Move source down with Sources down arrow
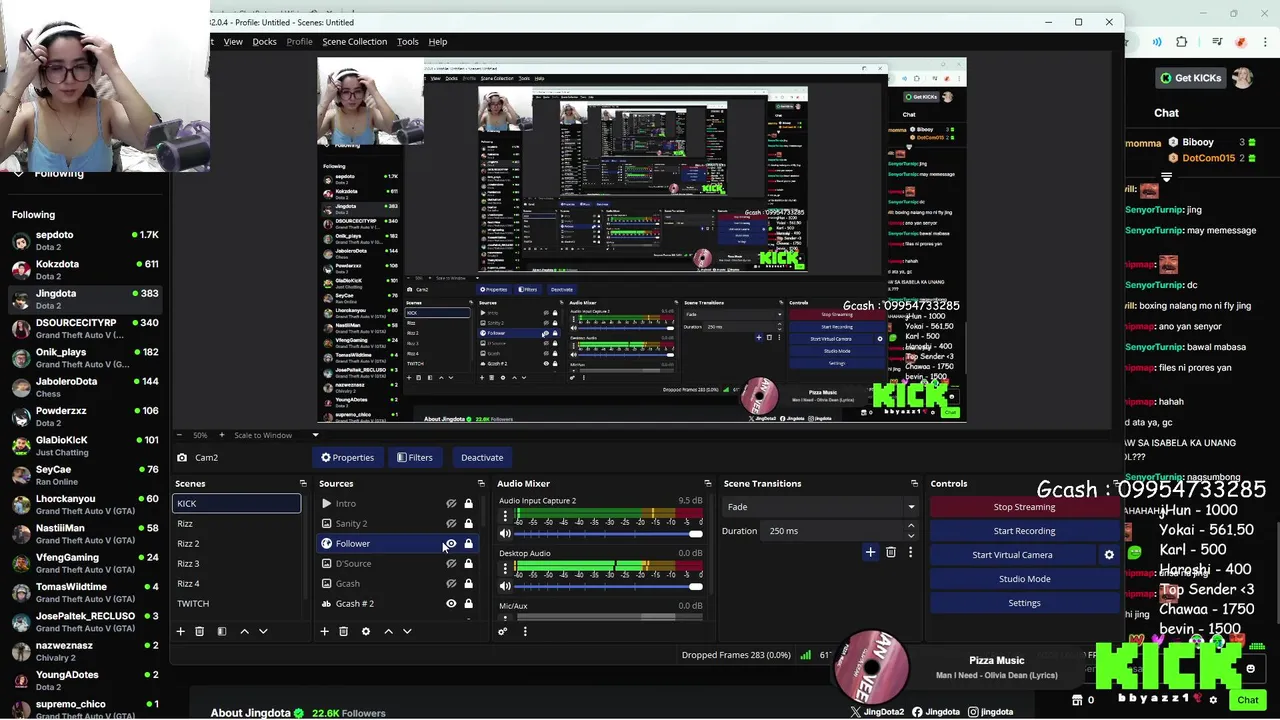 click(407, 631)
